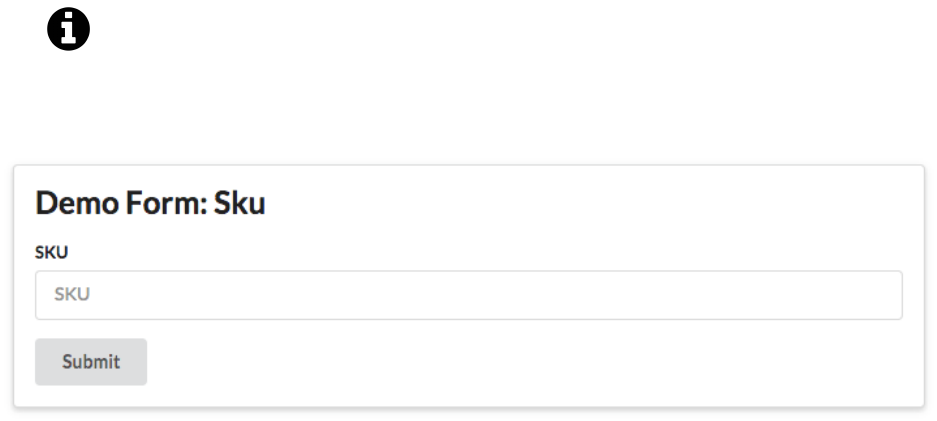Place cursor in the SKU input box
This screenshot has width=937, height=421.
tap(468, 295)
